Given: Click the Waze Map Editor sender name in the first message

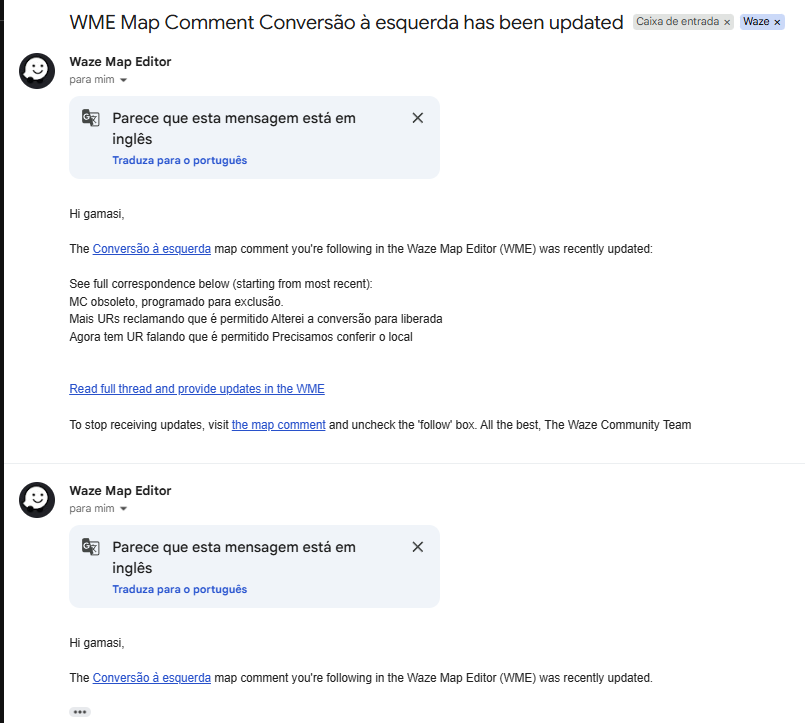Looking at the screenshot, I should click(x=120, y=62).
